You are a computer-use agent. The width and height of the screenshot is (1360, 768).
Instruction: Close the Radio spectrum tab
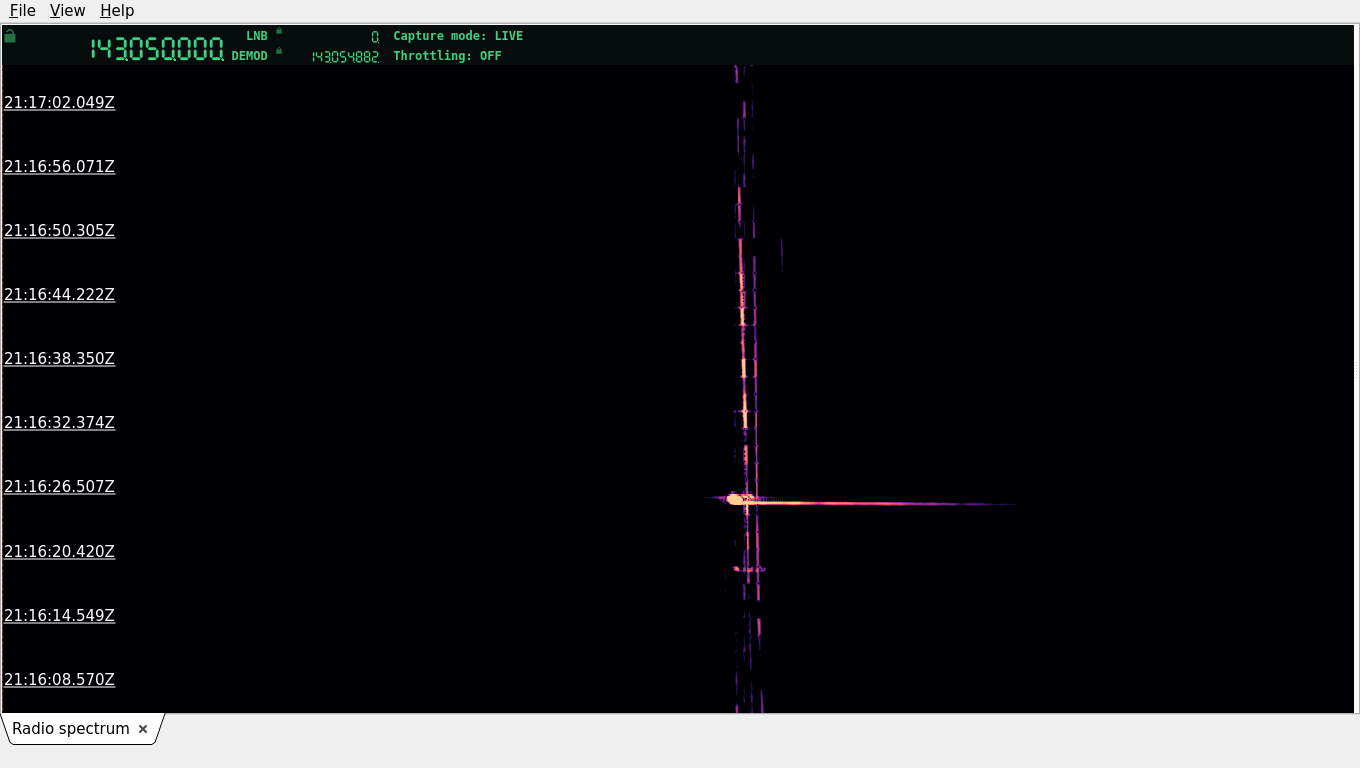tap(143, 729)
